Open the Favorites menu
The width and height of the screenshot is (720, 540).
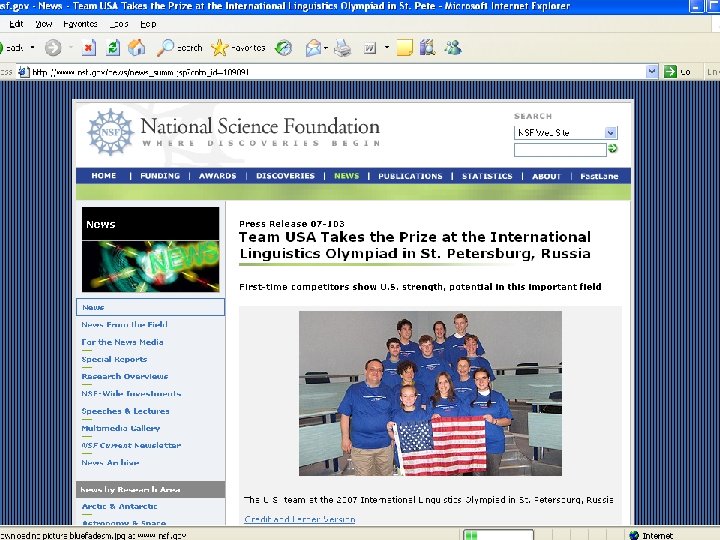click(x=80, y=24)
